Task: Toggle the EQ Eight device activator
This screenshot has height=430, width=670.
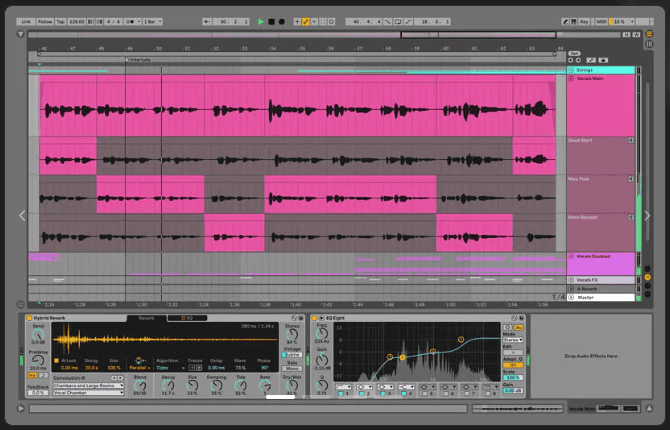Action: 314,318
